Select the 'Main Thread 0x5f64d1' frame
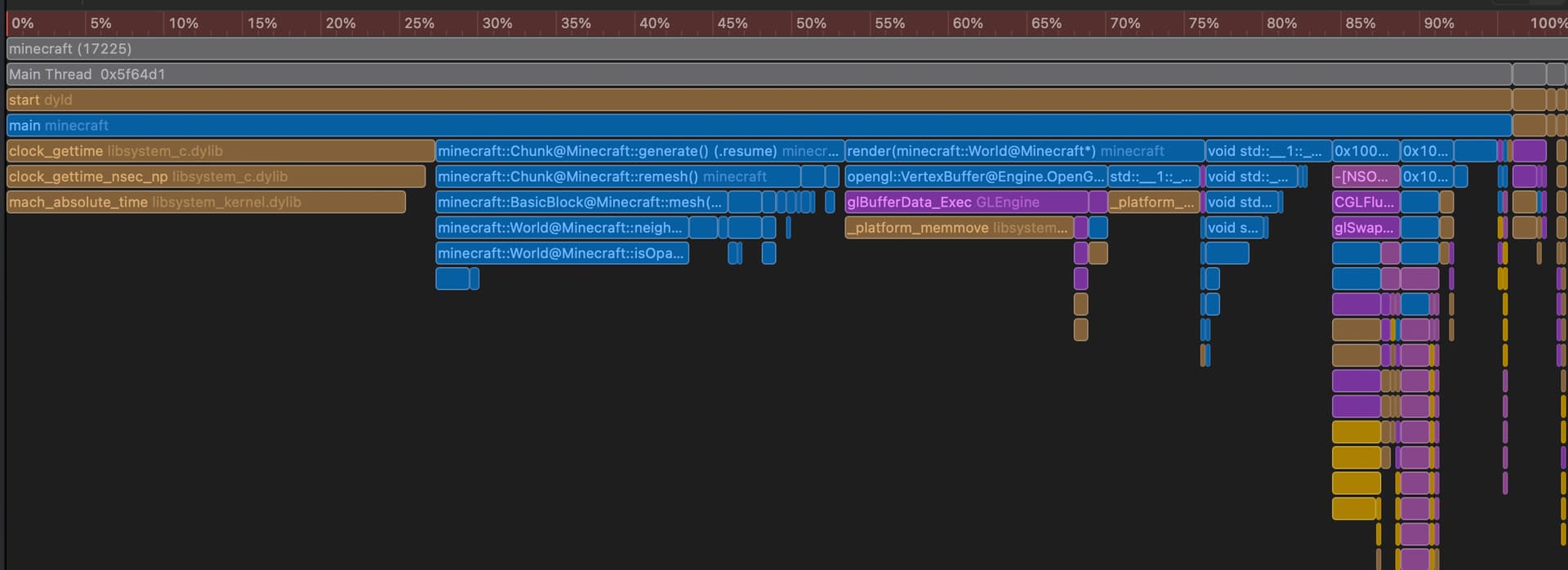 click(x=759, y=74)
